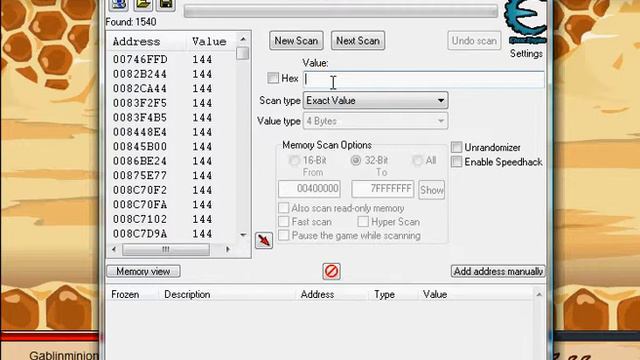This screenshot has height=360, width=640.
Task: Click the results list scroll down arrow
Action: tap(243, 235)
